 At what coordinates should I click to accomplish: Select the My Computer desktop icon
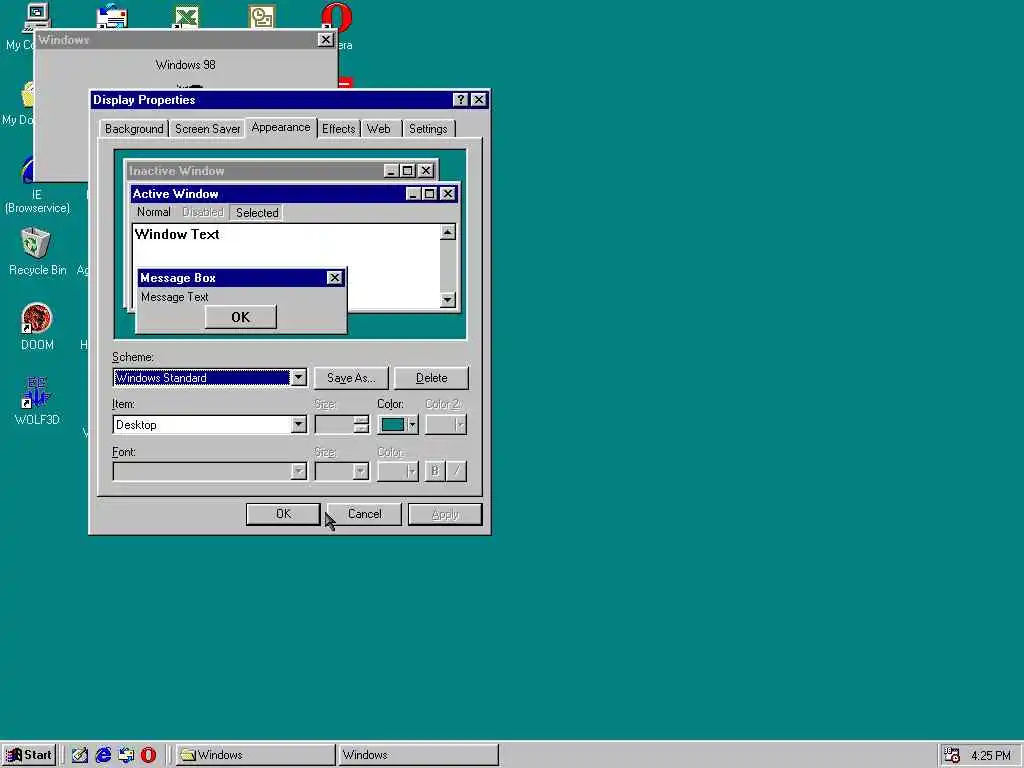[x=36, y=16]
